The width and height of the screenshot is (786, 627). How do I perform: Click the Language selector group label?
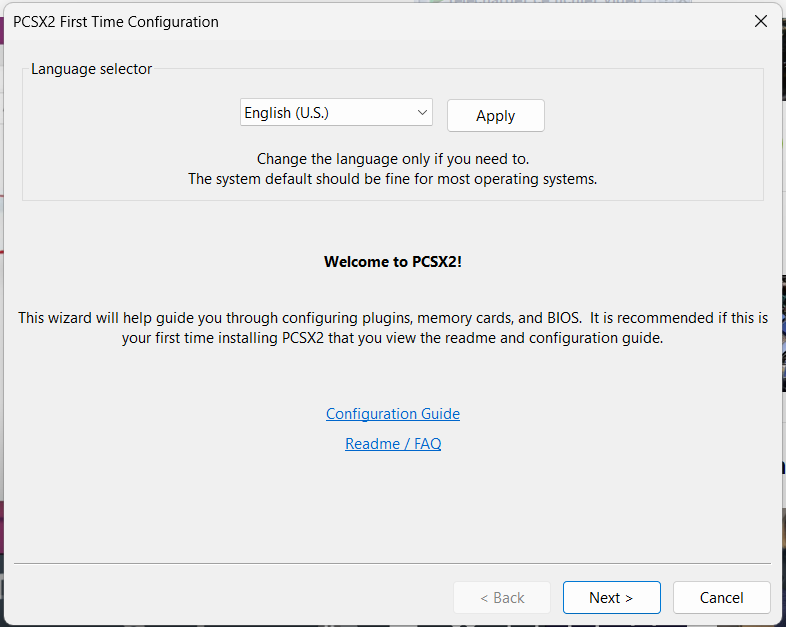91,69
